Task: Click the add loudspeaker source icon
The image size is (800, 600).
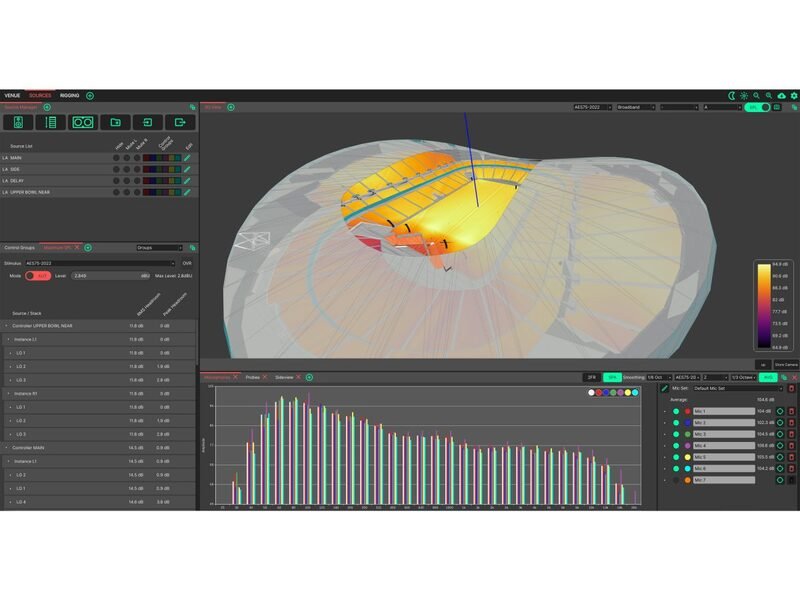Action: coord(18,122)
